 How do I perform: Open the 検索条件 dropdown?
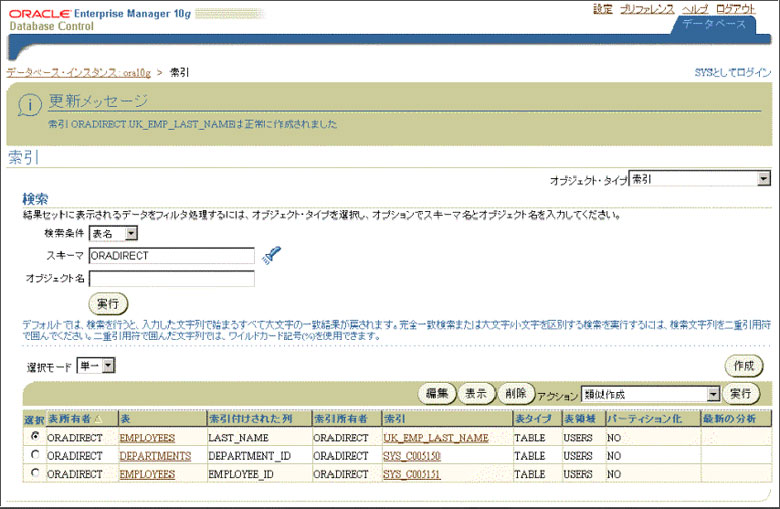tap(131, 234)
